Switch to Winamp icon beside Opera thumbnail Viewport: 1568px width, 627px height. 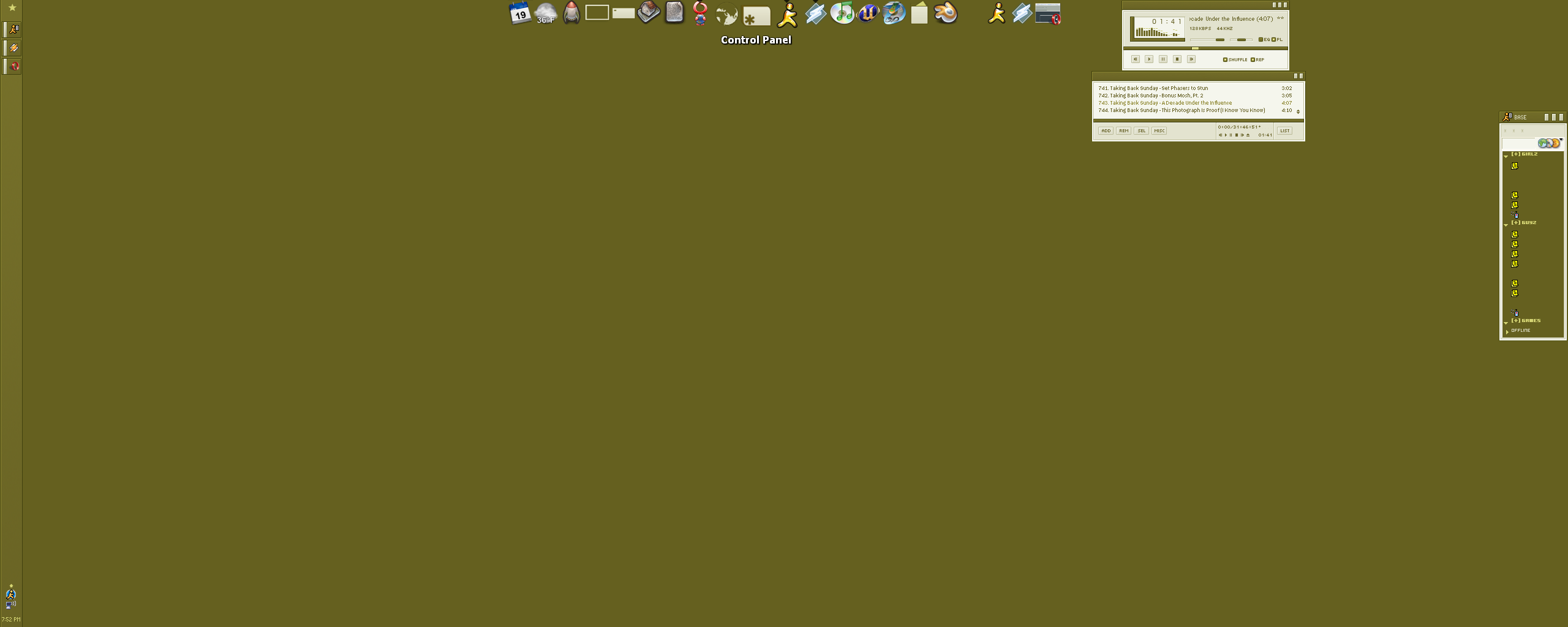pyautogui.click(x=1022, y=13)
